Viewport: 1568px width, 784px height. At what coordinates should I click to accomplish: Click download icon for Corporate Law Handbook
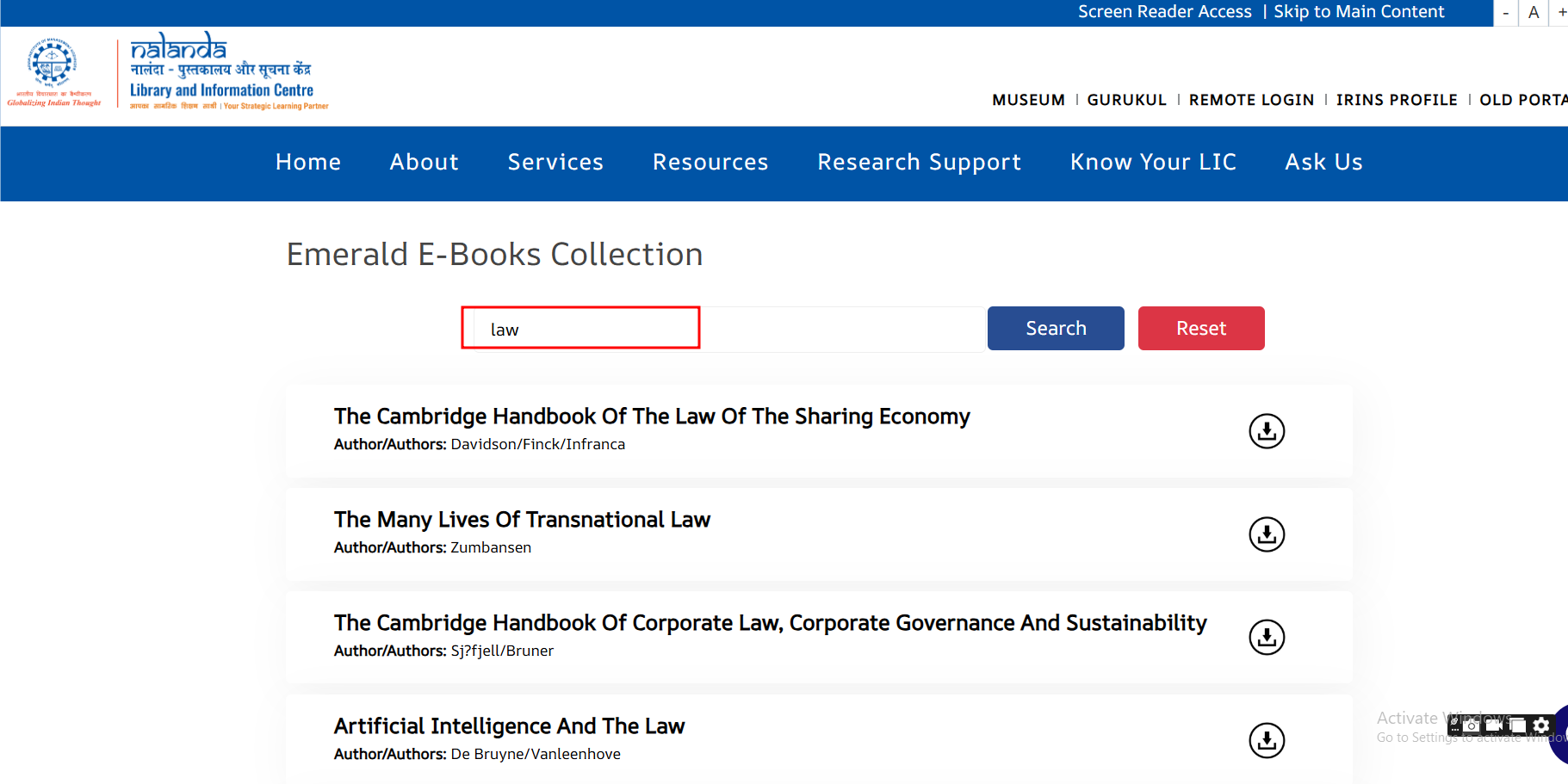(x=1267, y=638)
